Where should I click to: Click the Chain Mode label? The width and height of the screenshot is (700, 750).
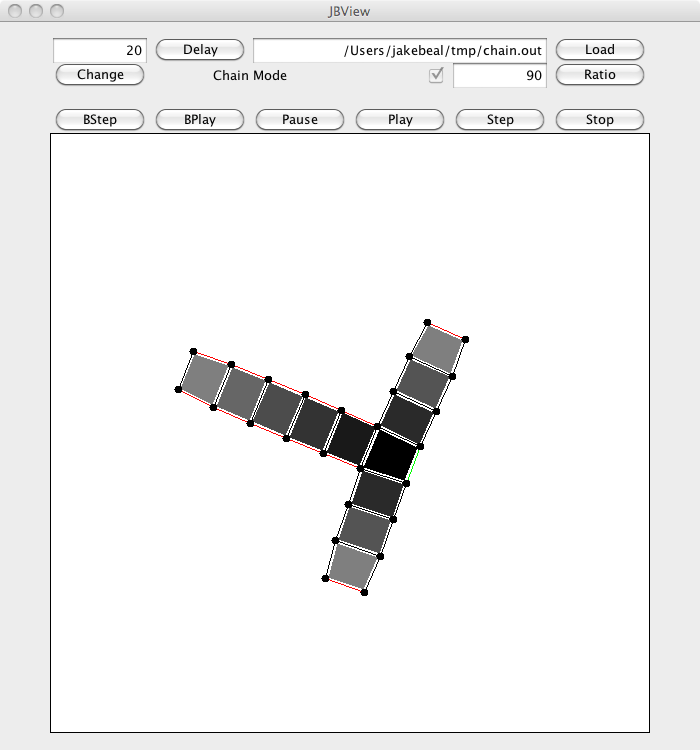tap(250, 76)
